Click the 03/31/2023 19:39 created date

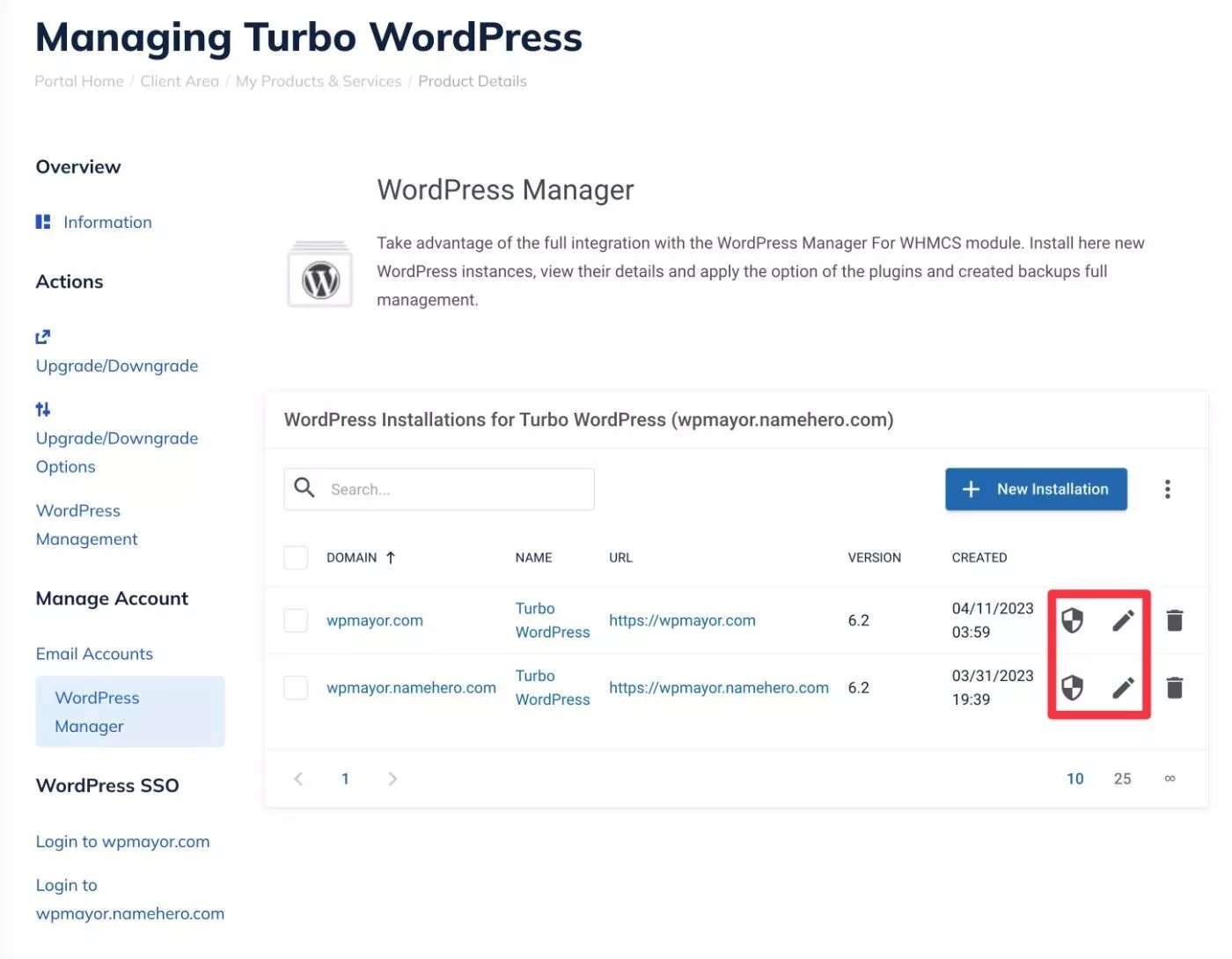(993, 687)
